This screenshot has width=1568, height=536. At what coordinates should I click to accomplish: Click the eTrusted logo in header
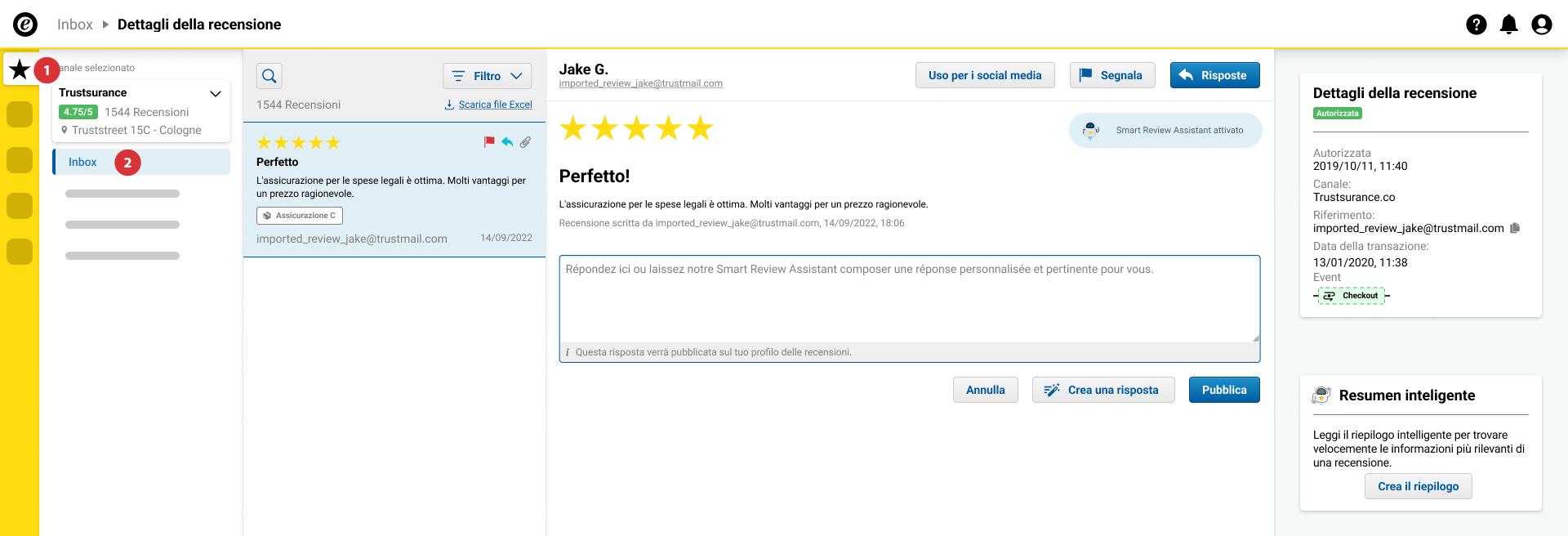[25, 25]
